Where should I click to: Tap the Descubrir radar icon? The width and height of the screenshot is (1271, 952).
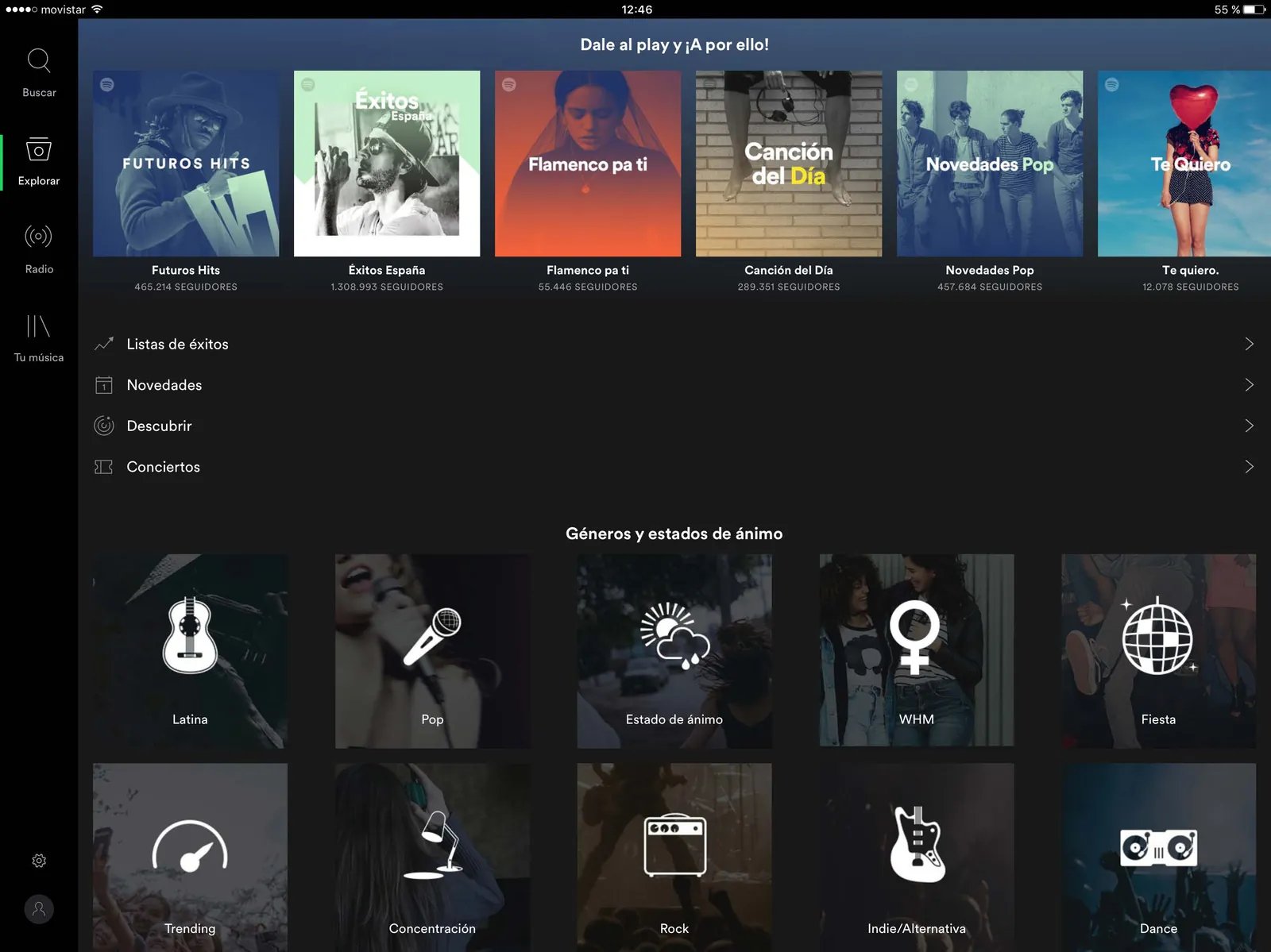(104, 426)
